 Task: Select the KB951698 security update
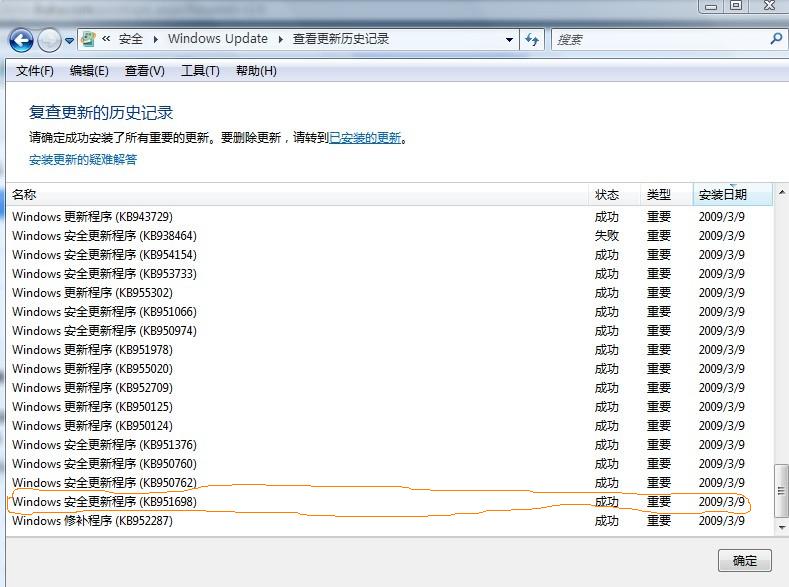pyautogui.click(x=389, y=502)
